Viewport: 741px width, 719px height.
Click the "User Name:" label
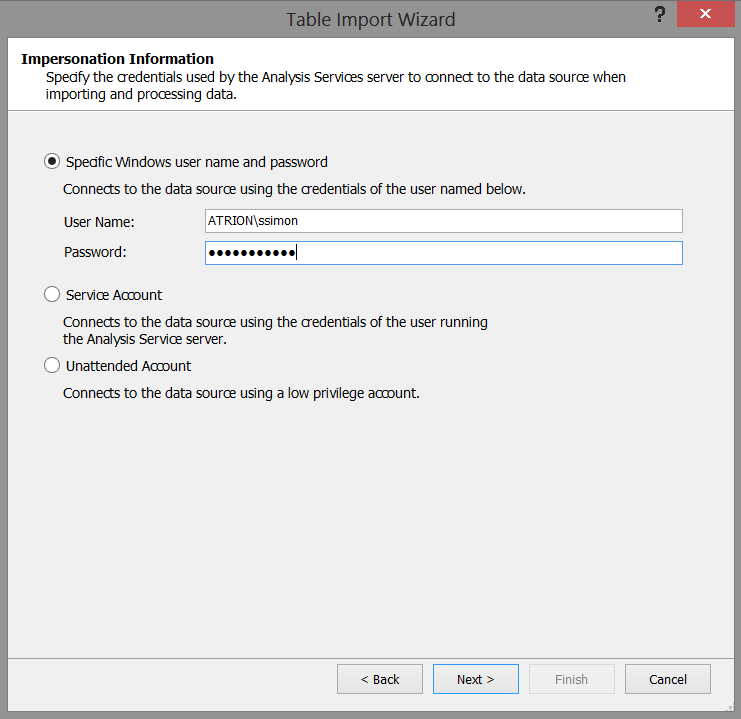[99, 222]
